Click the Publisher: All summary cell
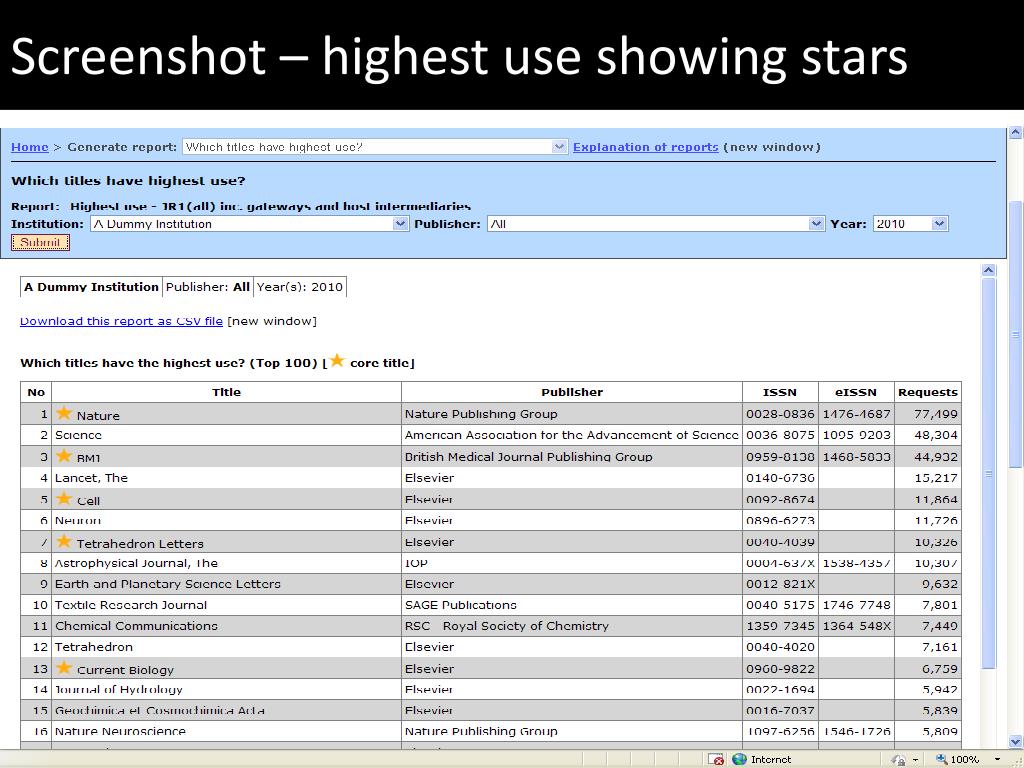Image resolution: width=1024 pixels, height=768 pixels. (x=208, y=287)
